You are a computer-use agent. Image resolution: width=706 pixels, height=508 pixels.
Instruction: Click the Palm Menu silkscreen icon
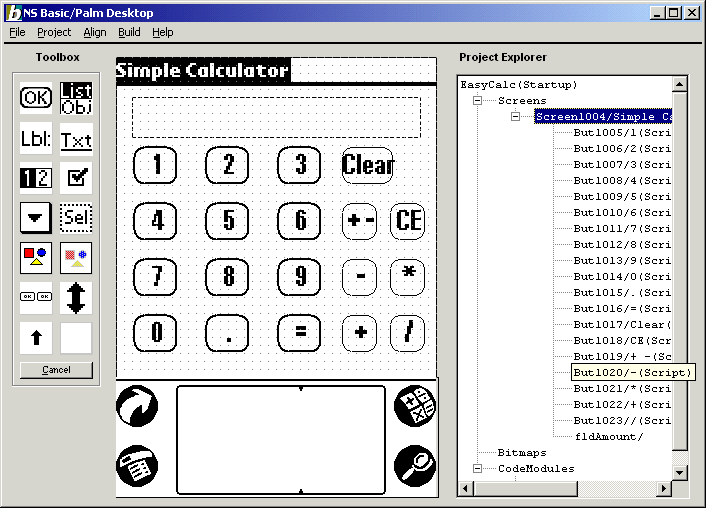tap(137, 466)
